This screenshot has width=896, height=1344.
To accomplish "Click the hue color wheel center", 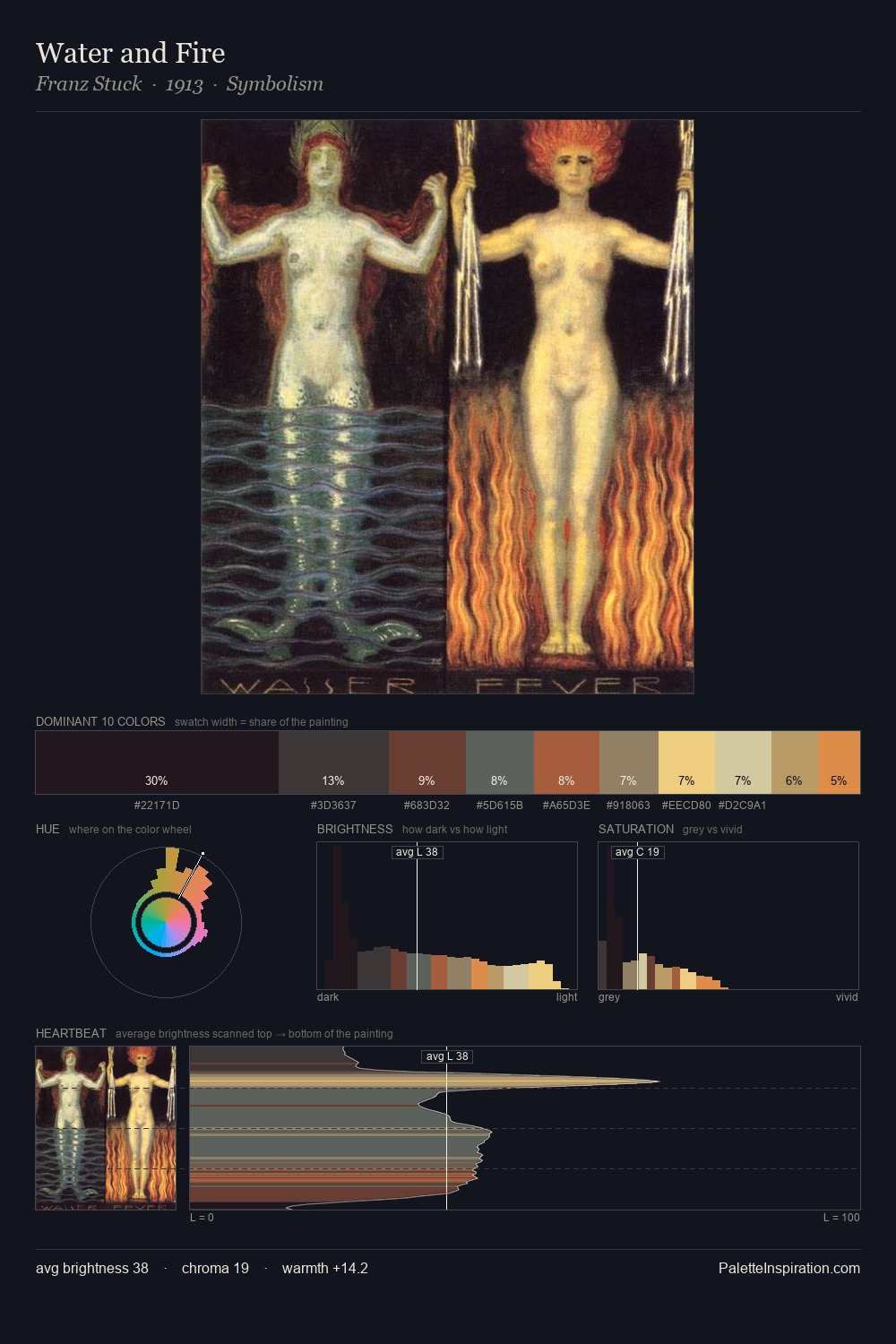I will tap(166, 922).
